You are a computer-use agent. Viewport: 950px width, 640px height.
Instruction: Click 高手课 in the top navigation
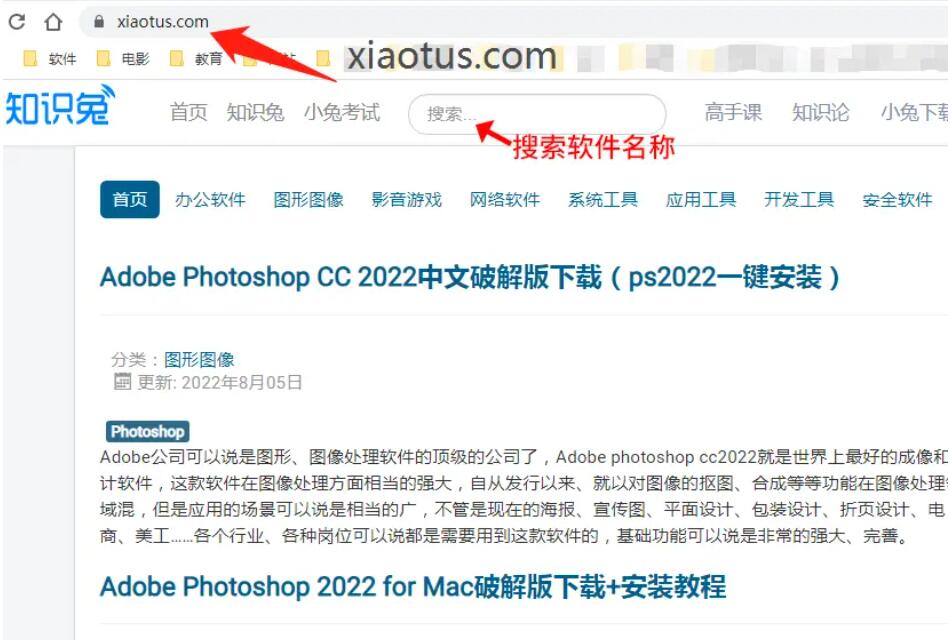[733, 113]
